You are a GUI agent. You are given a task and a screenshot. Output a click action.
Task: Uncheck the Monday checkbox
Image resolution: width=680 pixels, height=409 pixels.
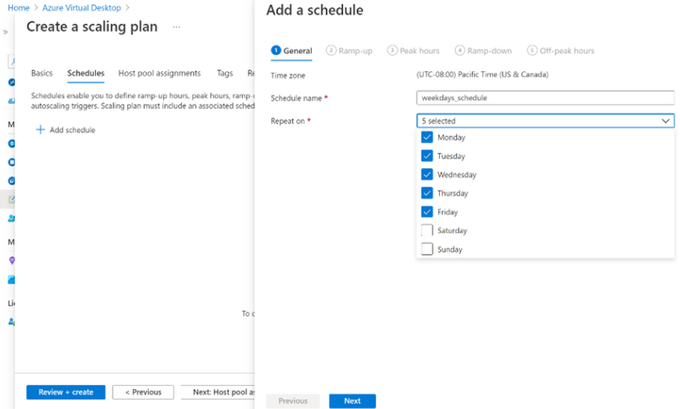click(x=427, y=137)
